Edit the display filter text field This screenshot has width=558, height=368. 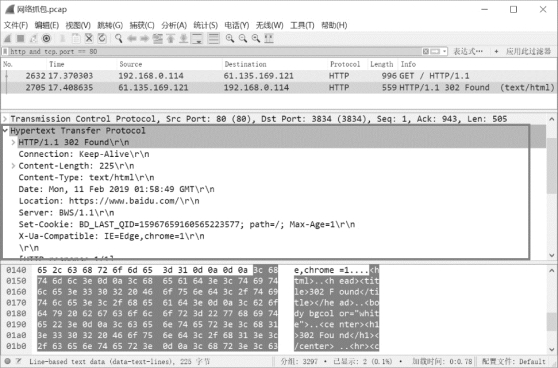point(214,52)
